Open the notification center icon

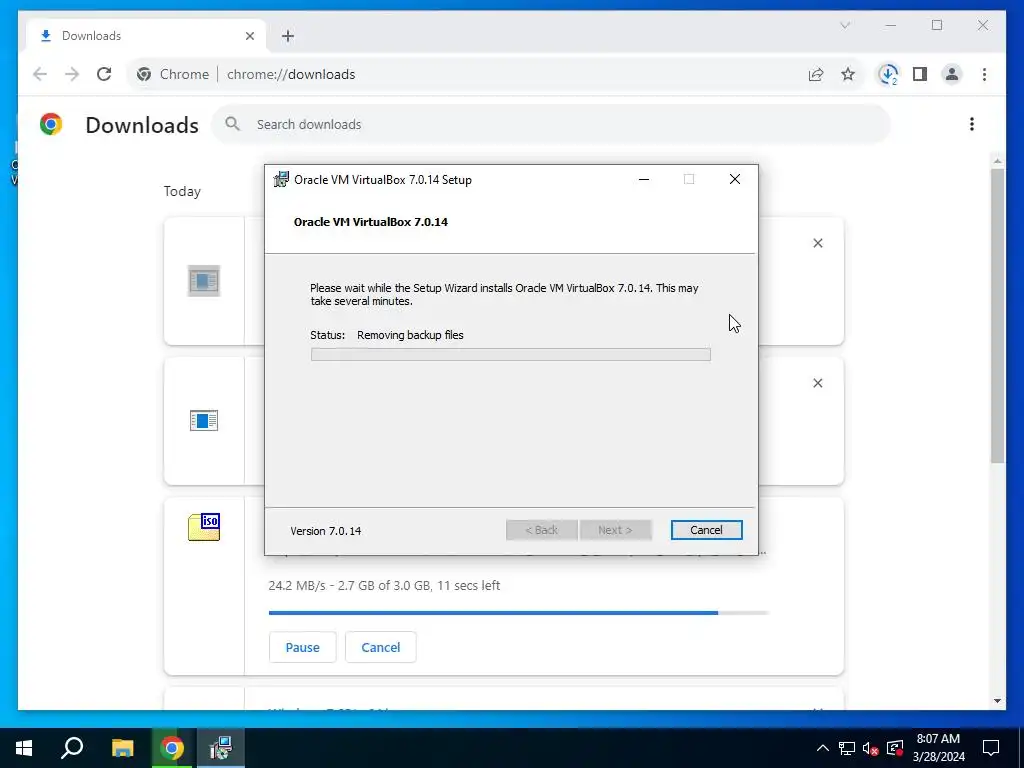point(991,748)
